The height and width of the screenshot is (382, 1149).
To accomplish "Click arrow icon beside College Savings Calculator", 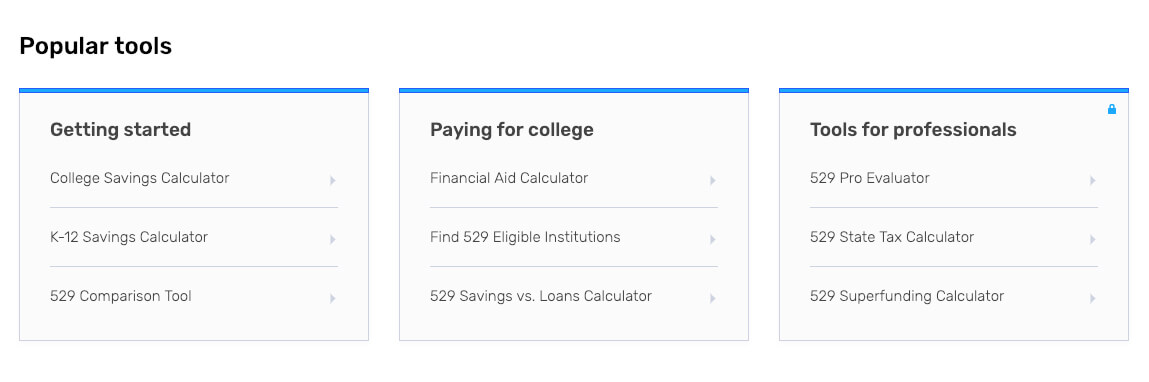I will (333, 180).
